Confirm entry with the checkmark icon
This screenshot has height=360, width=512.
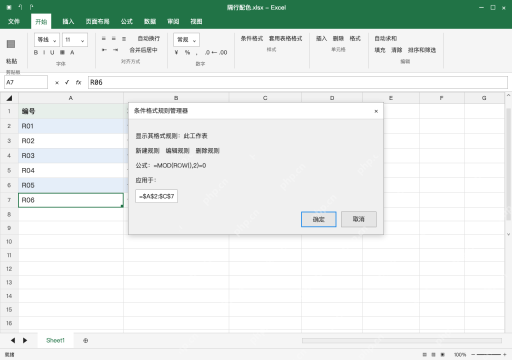coord(67,82)
